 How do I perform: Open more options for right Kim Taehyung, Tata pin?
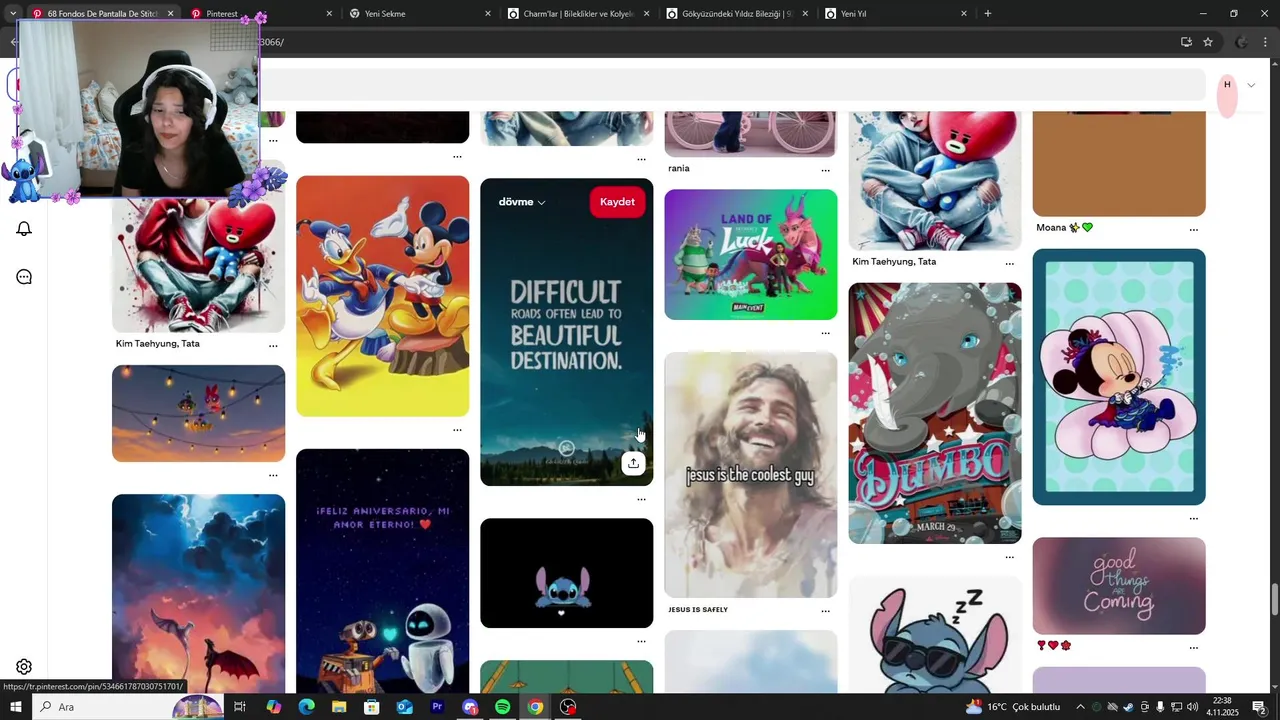click(x=1009, y=264)
